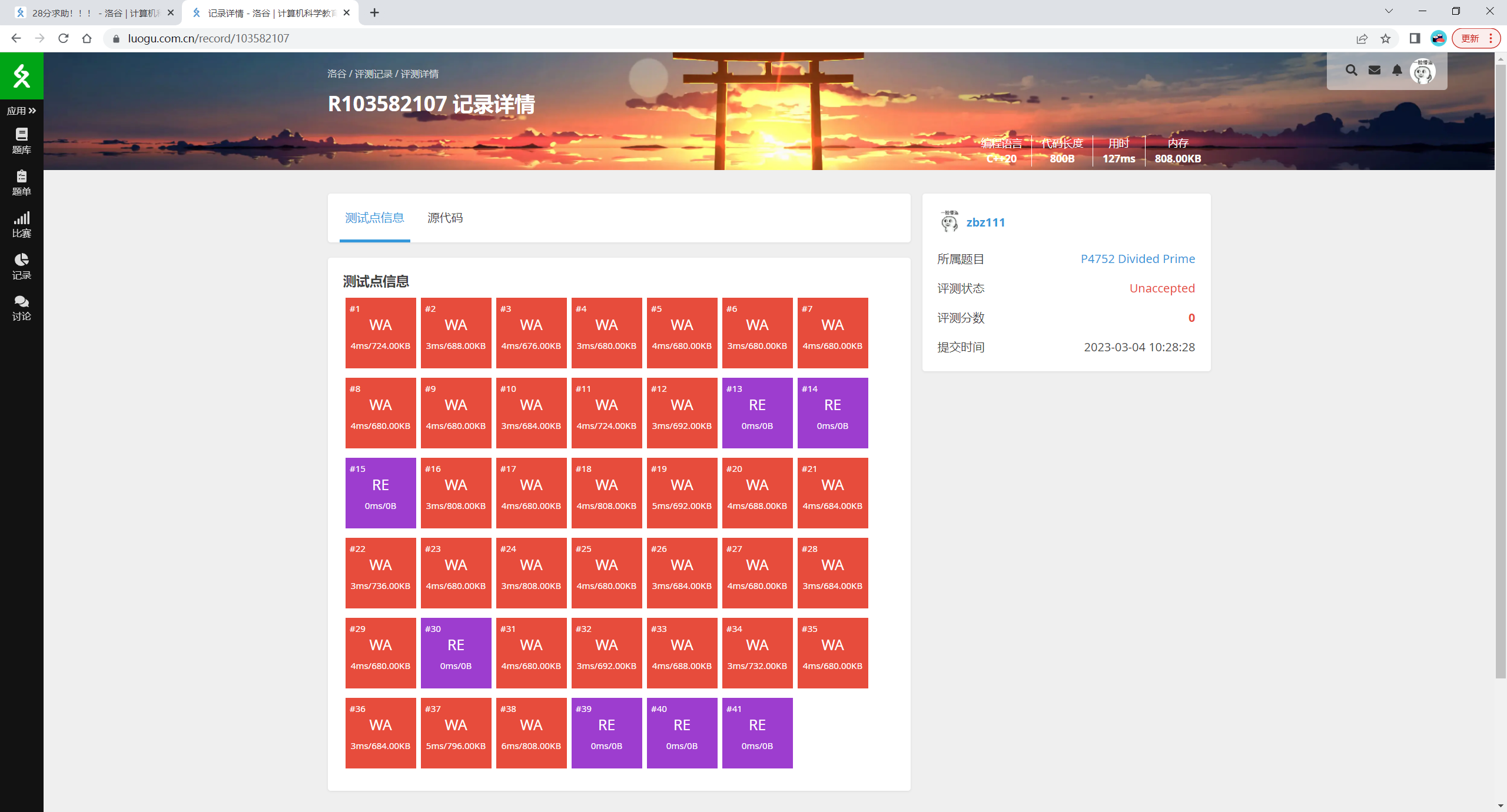Image resolution: width=1507 pixels, height=812 pixels.
Task: Open a new browser tab
Action: pyautogui.click(x=374, y=12)
